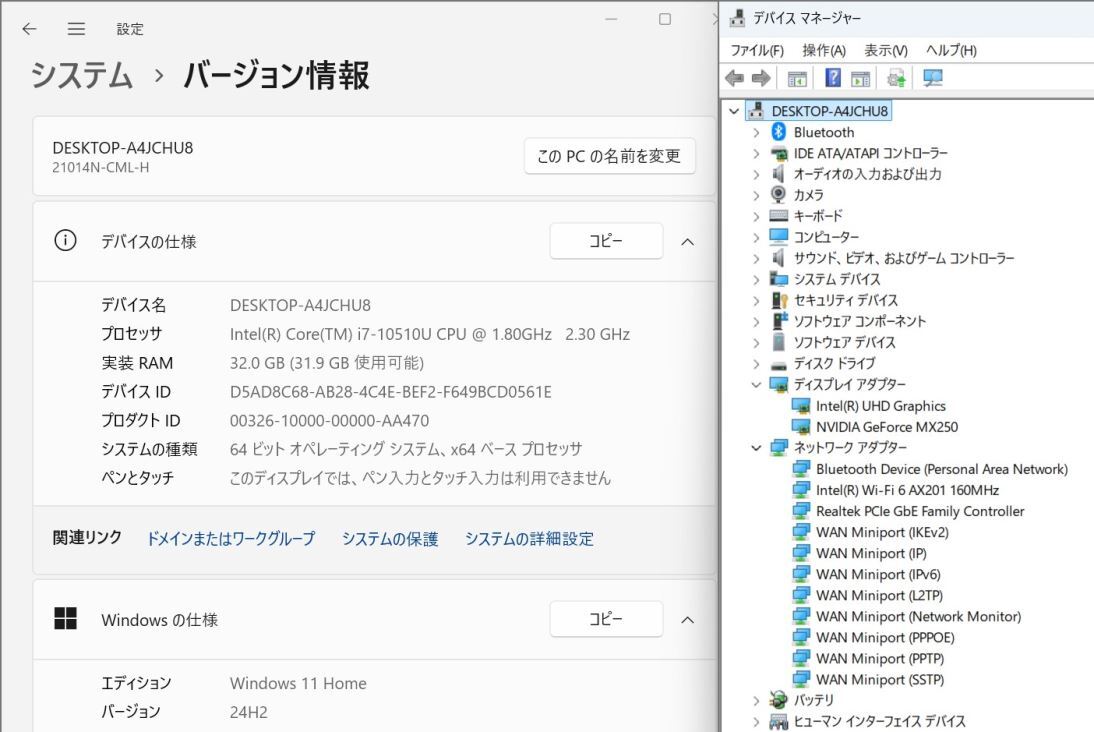Click the Intel(R) UHD Graphics adapter icon
The height and width of the screenshot is (732, 1094).
801,405
